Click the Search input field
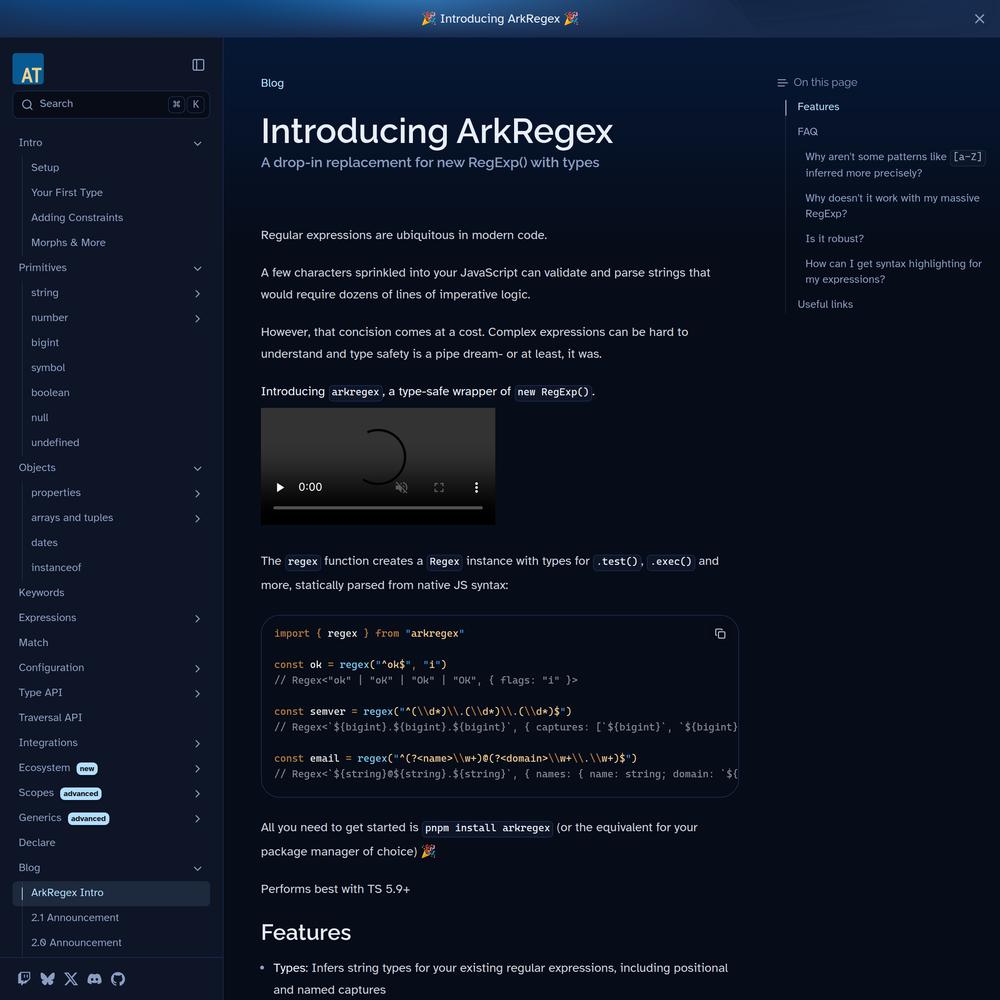Image resolution: width=1000 pixels, height=1000 pixels. coord(100,104)
